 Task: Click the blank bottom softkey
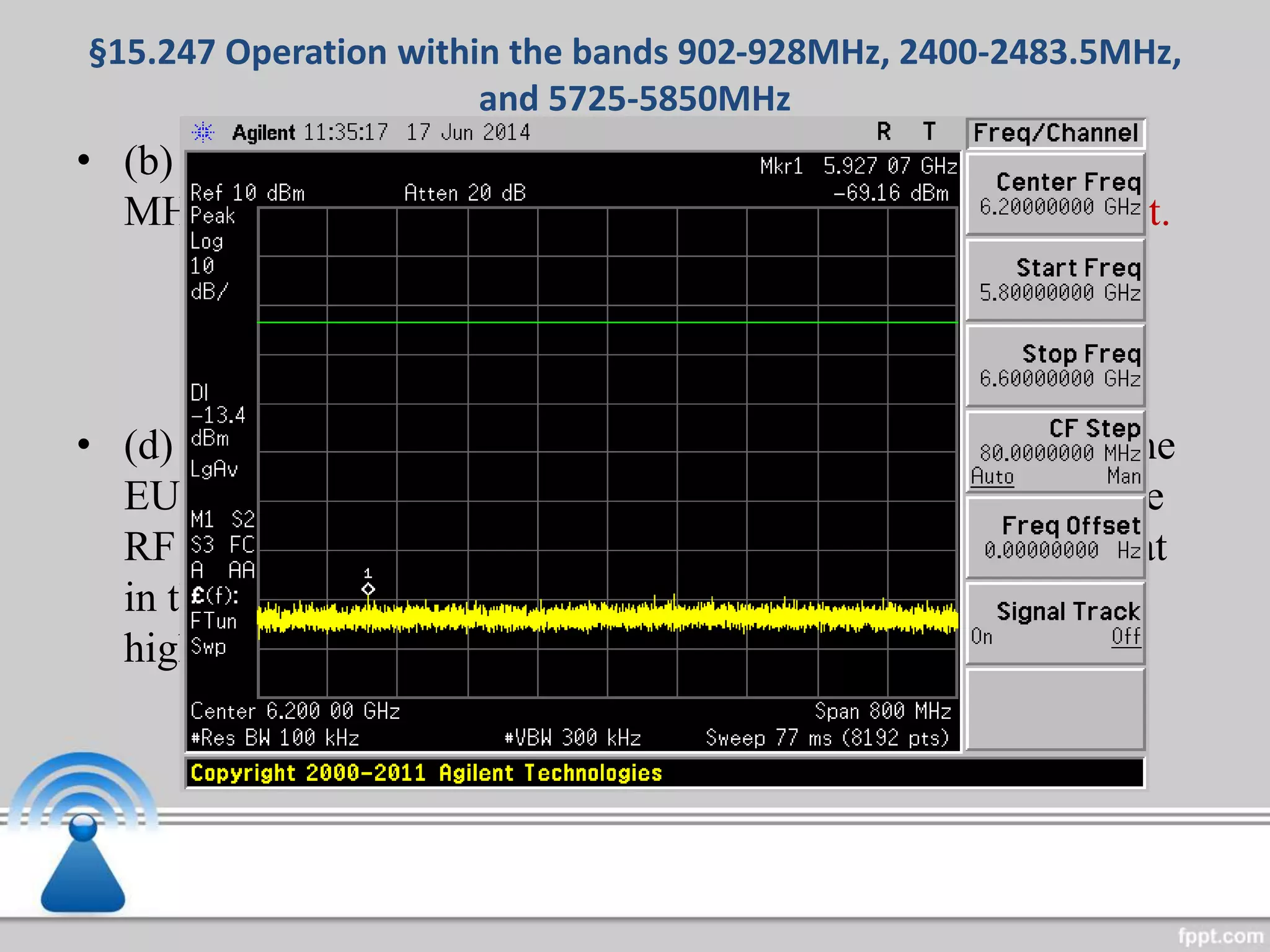tap(1055, 710)
